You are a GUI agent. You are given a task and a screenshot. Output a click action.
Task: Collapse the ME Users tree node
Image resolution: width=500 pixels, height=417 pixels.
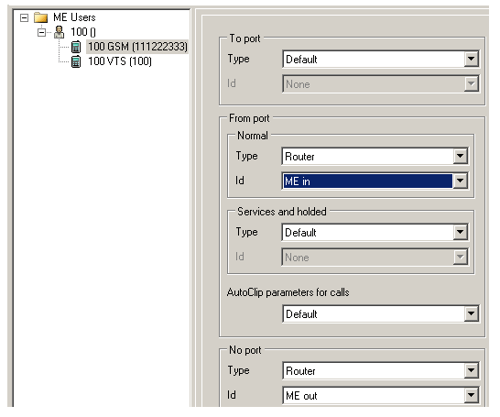pyautogui.click(x=24, y=17)
